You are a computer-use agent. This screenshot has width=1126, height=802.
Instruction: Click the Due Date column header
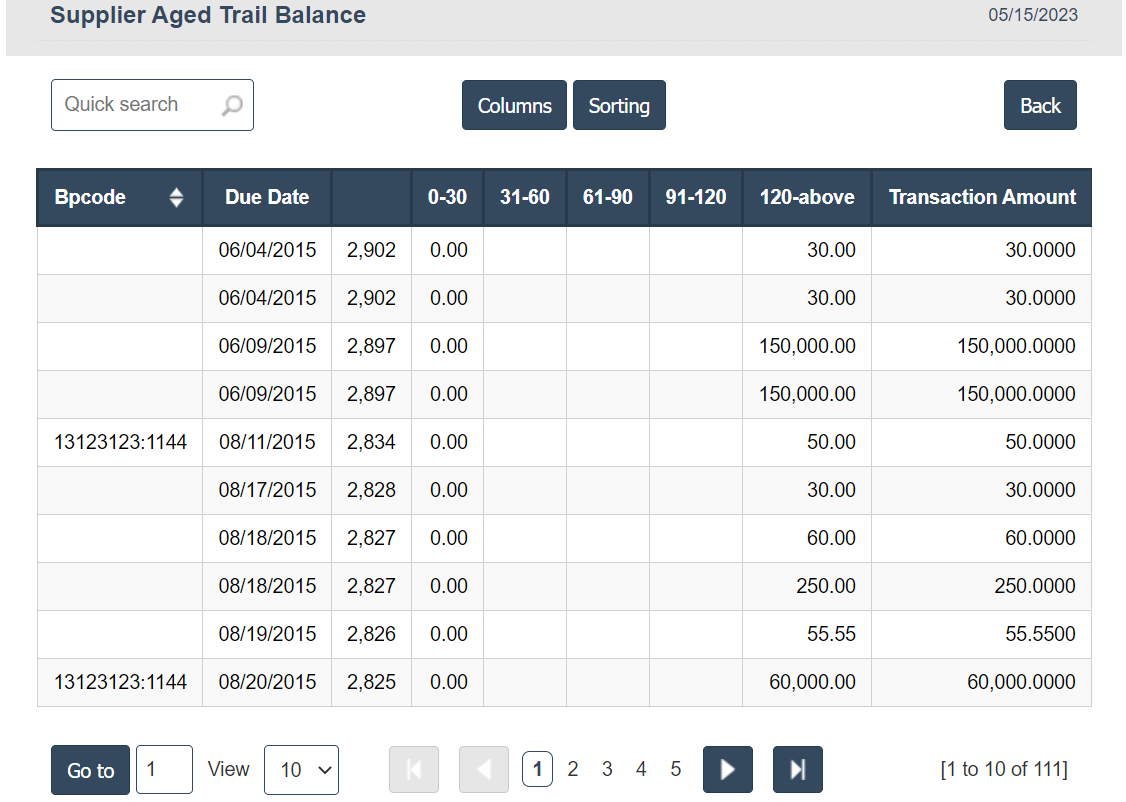pyautogui.click(x=267, y=197)
